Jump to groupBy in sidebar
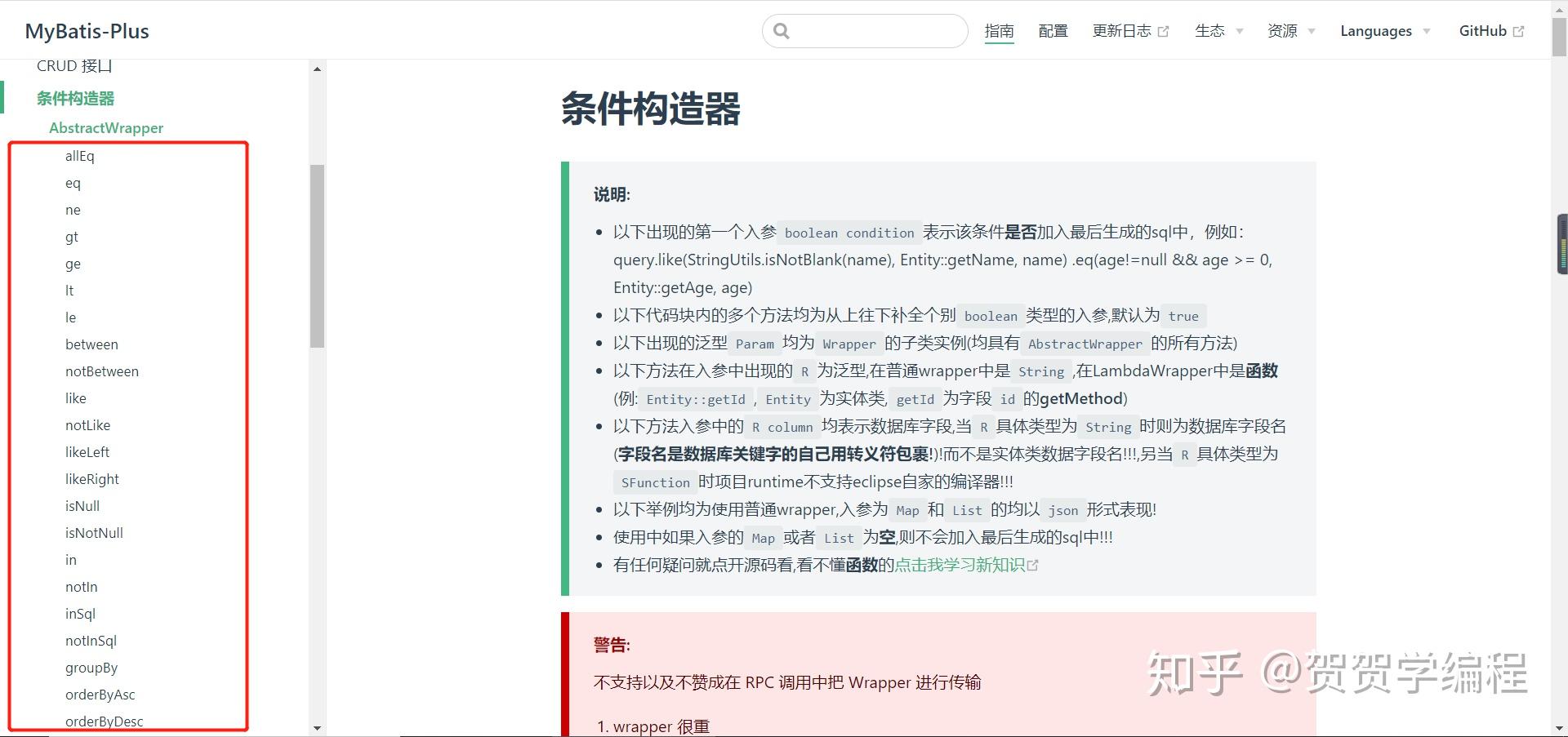Image resolution: width=1568 pixels, height=737 pixels. [x=91, y=668]
